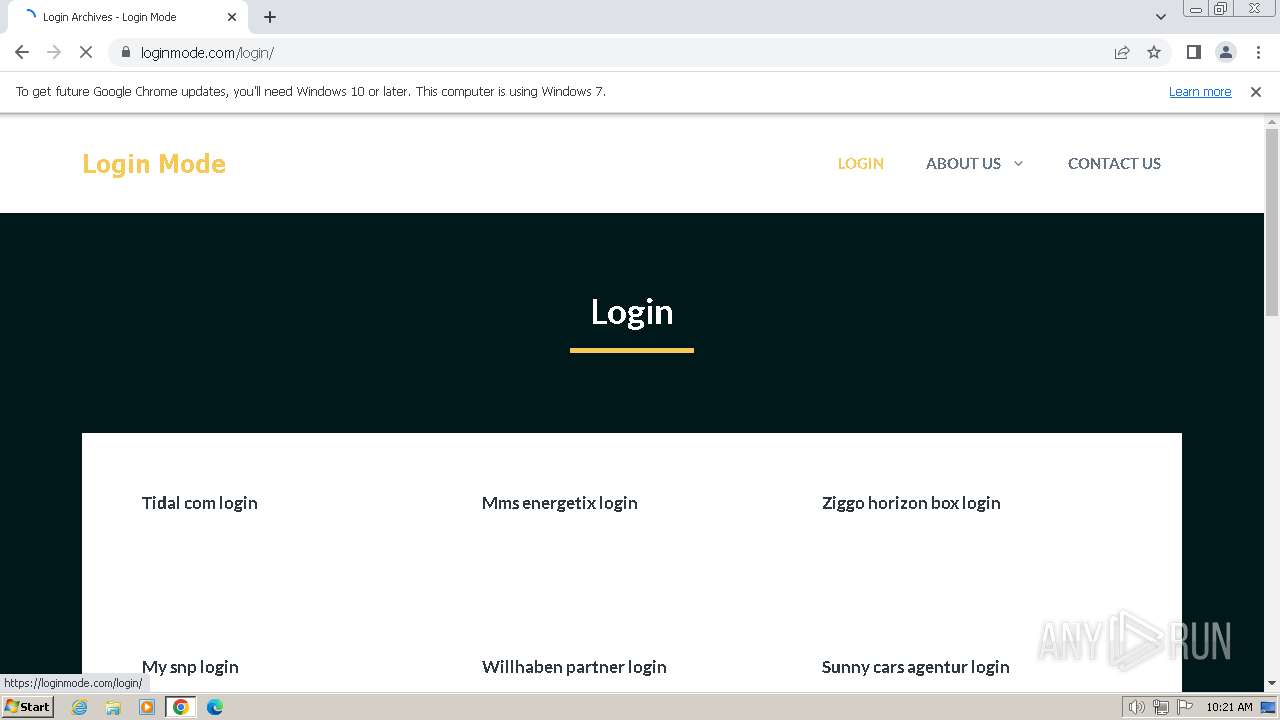This screenshot has width=1280, height=720.
Task: Open the Tidal com login post
Action: [x=200, y=503]
